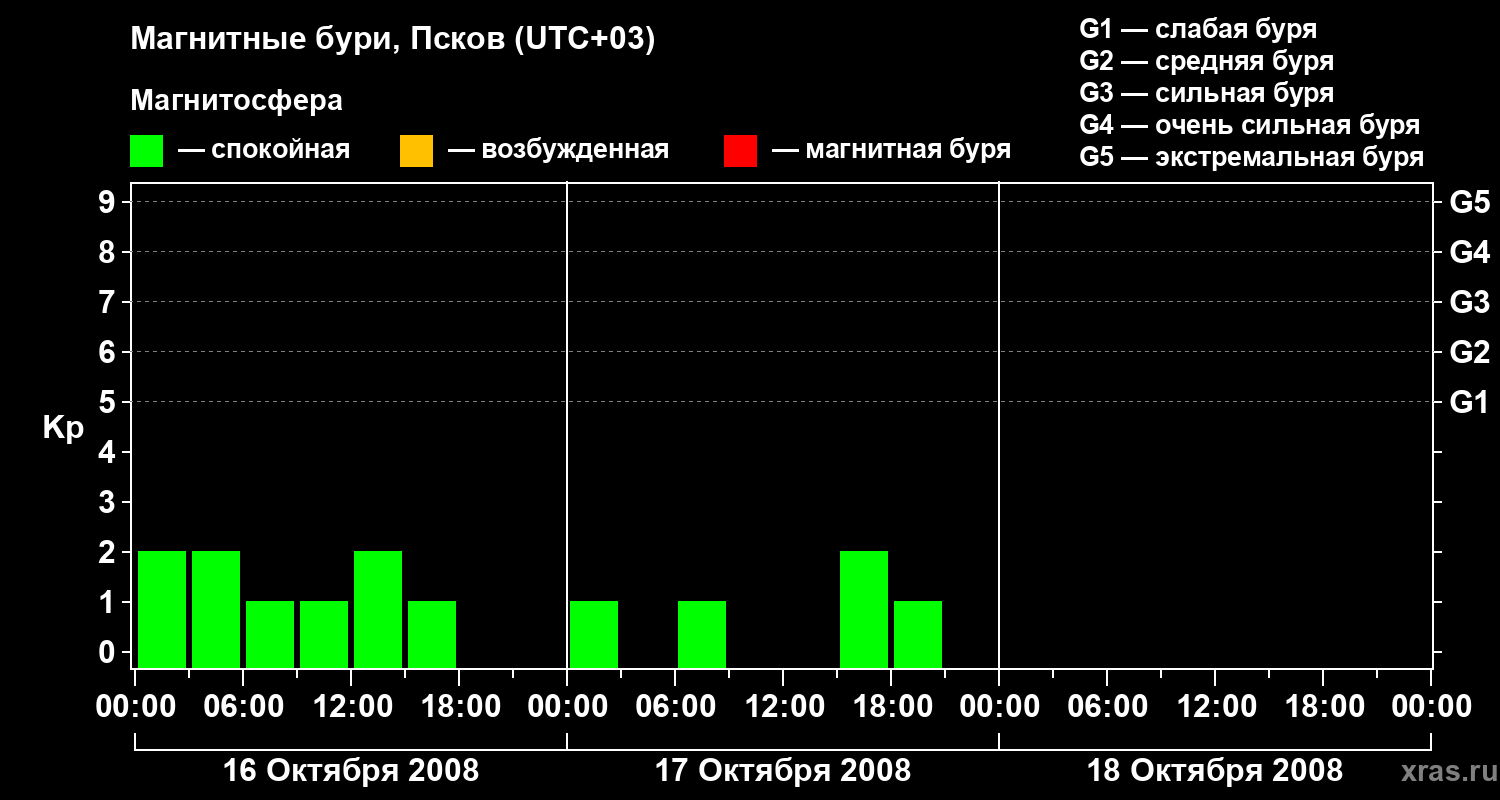This screenshot has width=1500, height=800.
Task: Click the G2 label on the right axis
Action: click(x=1470, y=352)
